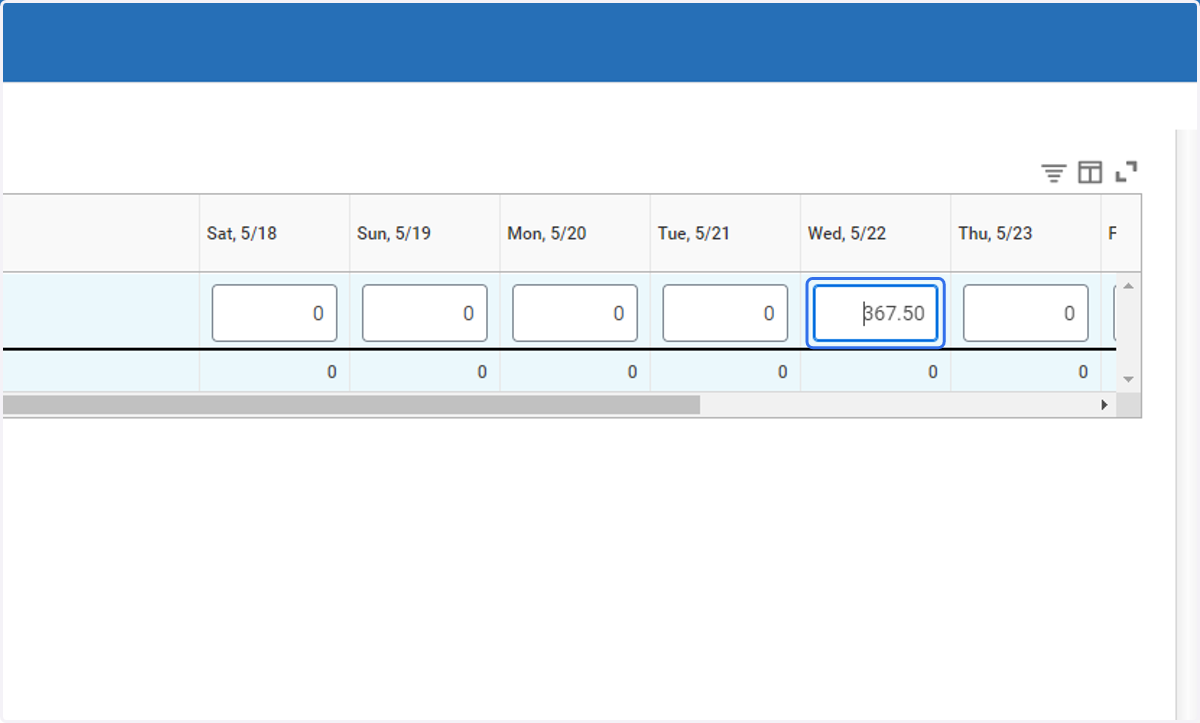Click the total cell under Sun, 5/19
The image size is (1200, 723).
click(x=425, y=372)
